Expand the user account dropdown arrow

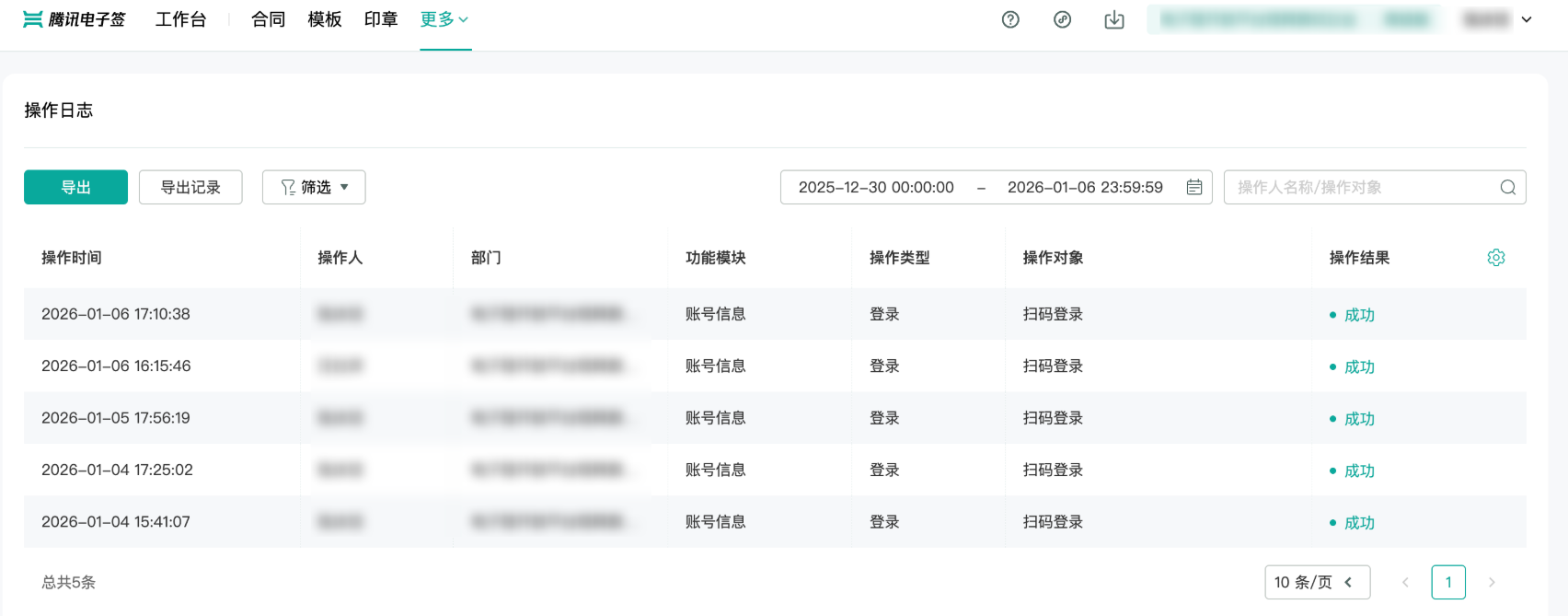pos(1527,19)
